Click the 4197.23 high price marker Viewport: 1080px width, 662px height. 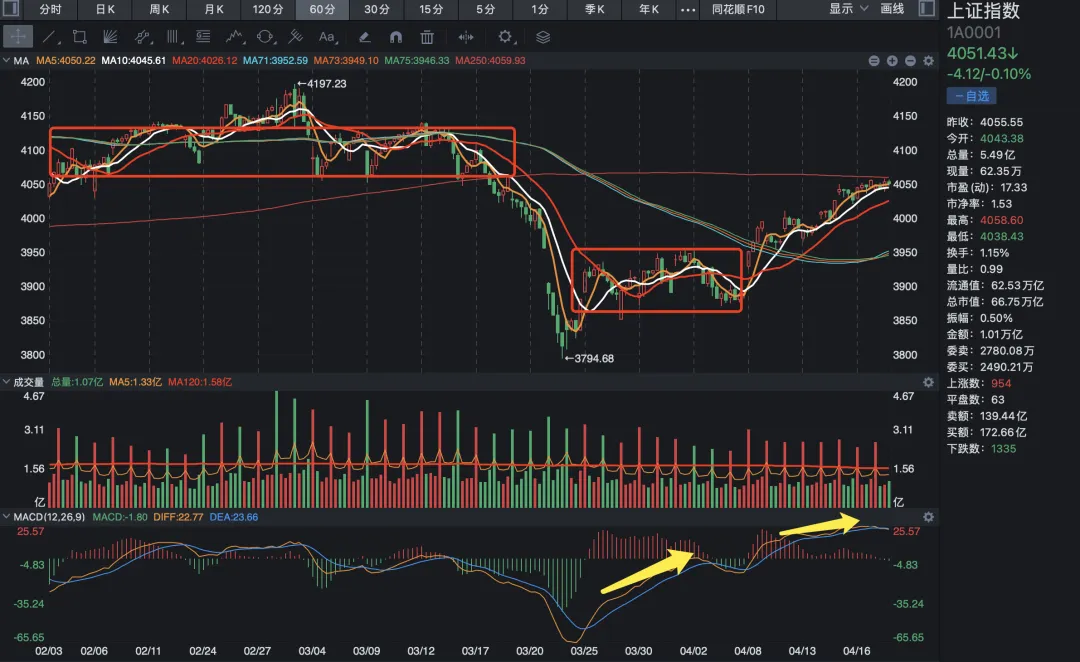322,83
